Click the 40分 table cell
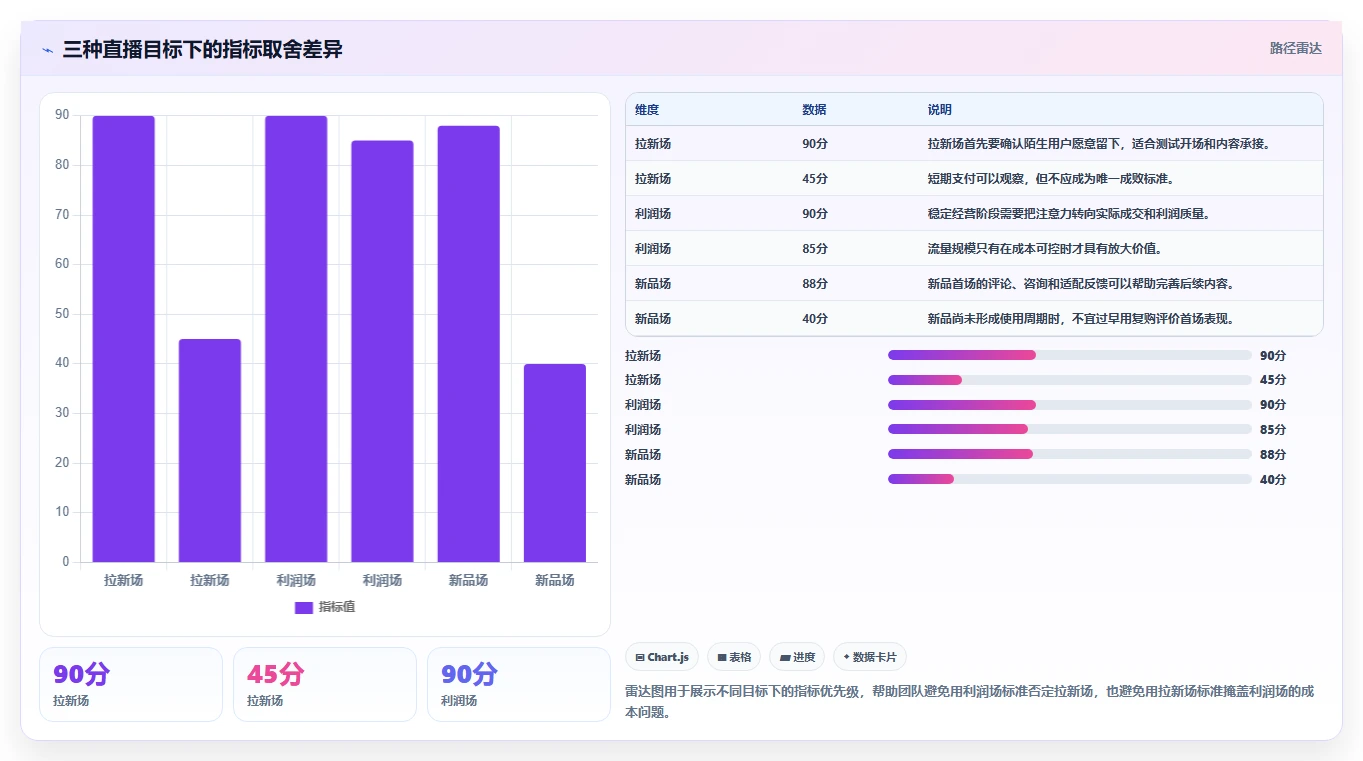Screen dimensions: 1363x761 [815, 319]
